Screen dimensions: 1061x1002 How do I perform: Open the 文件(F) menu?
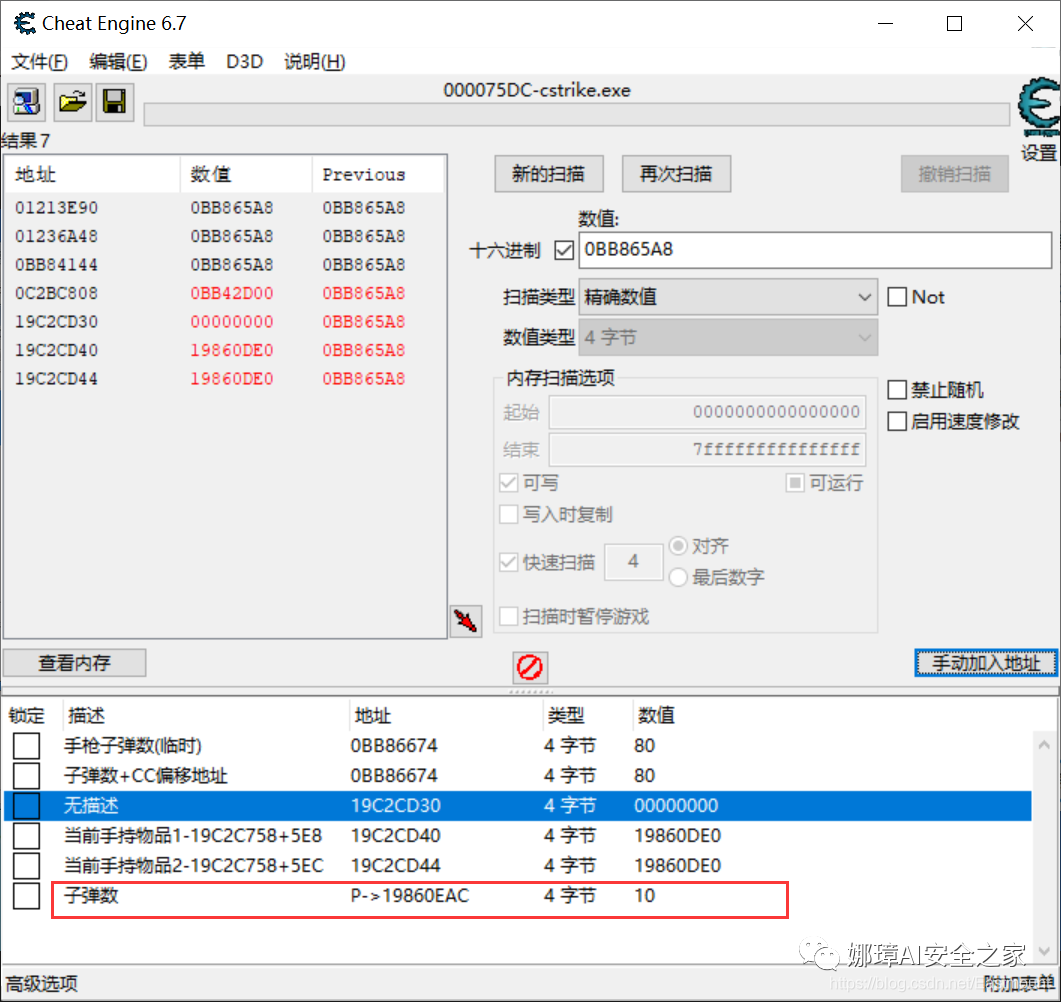[40, 62]
